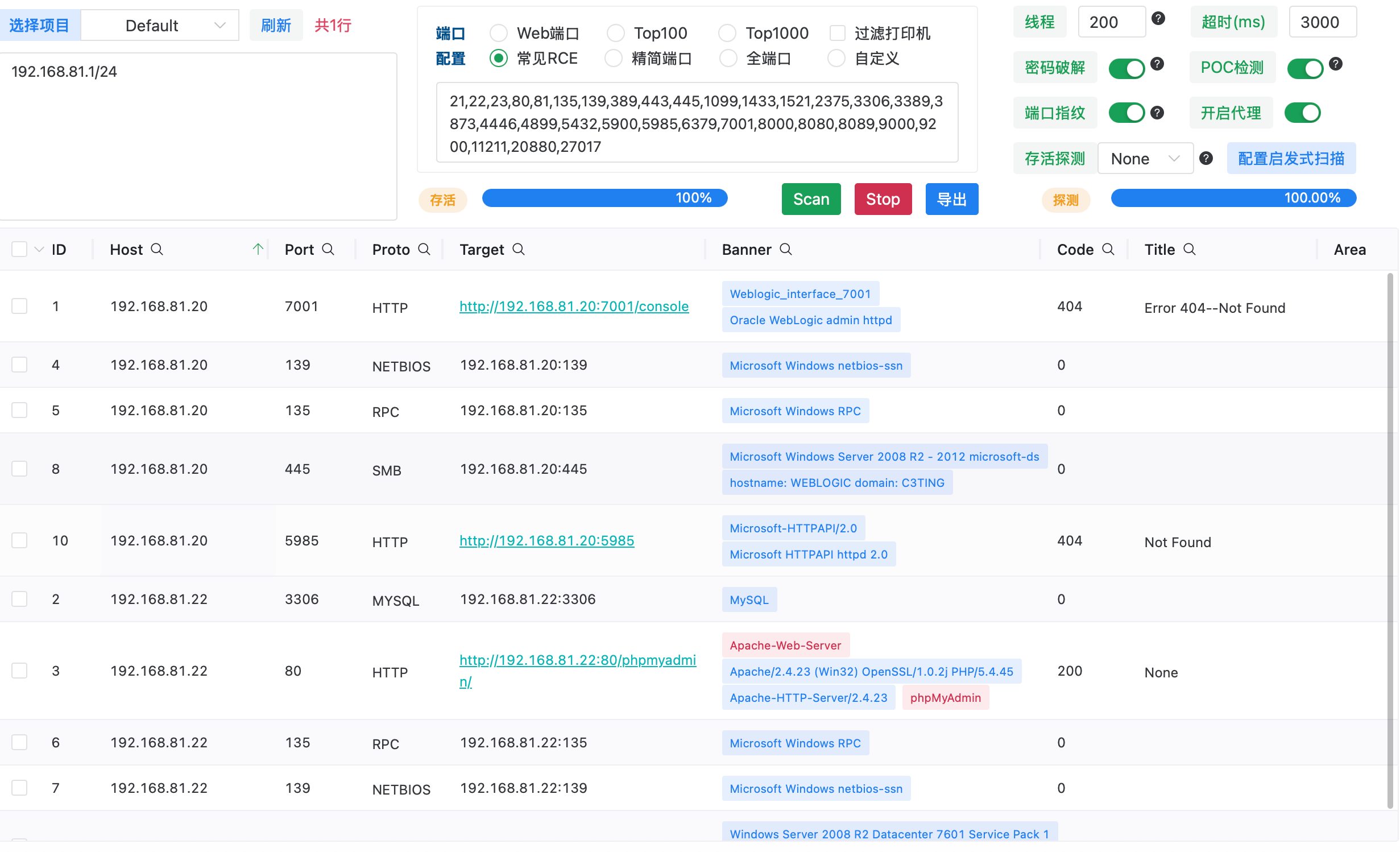Click the Host ascending sort arrow
The width and height of the screenshot is (1400, 852).
[258, 249]
